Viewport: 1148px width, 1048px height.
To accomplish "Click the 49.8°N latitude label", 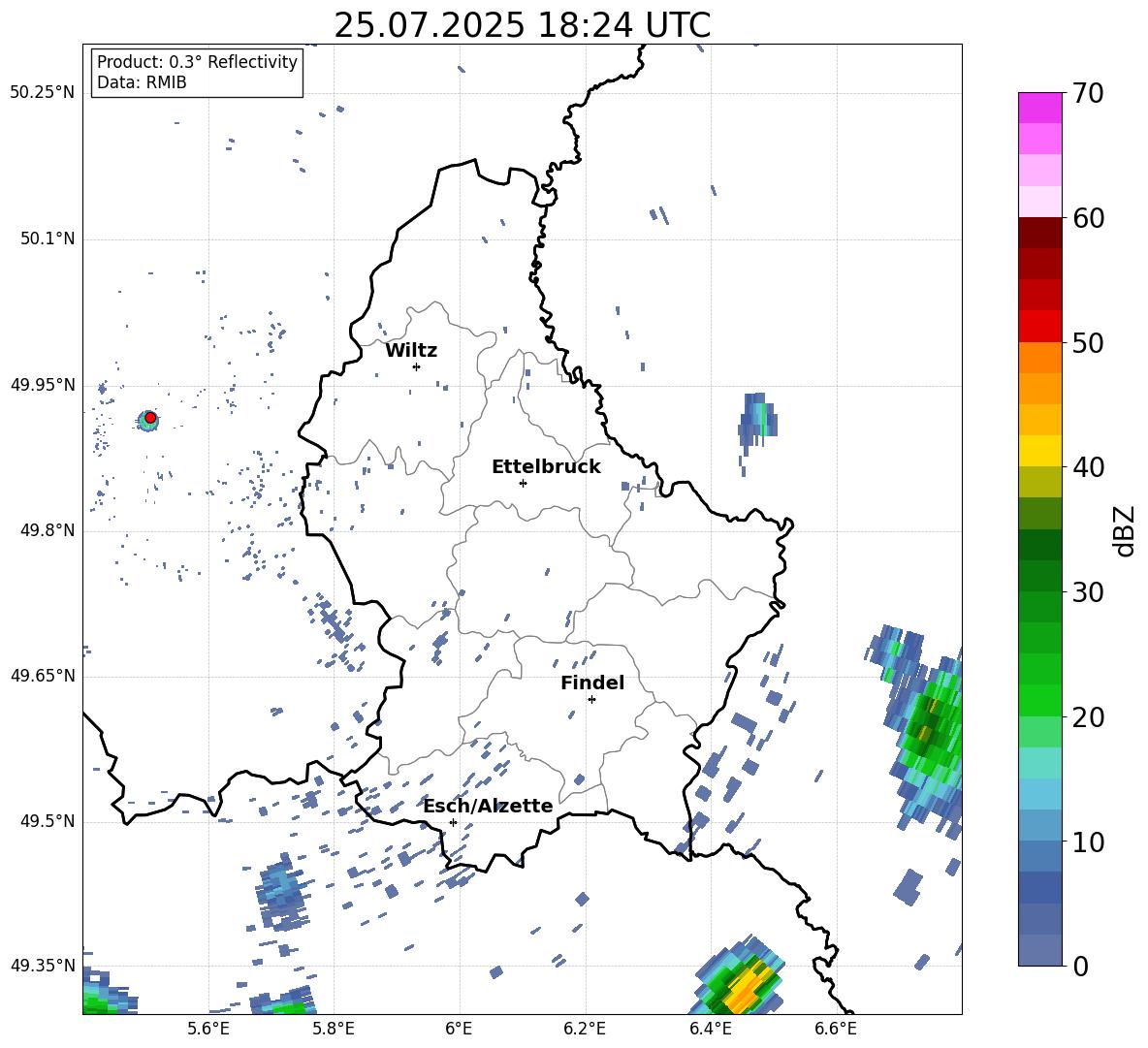I will 48,530.
